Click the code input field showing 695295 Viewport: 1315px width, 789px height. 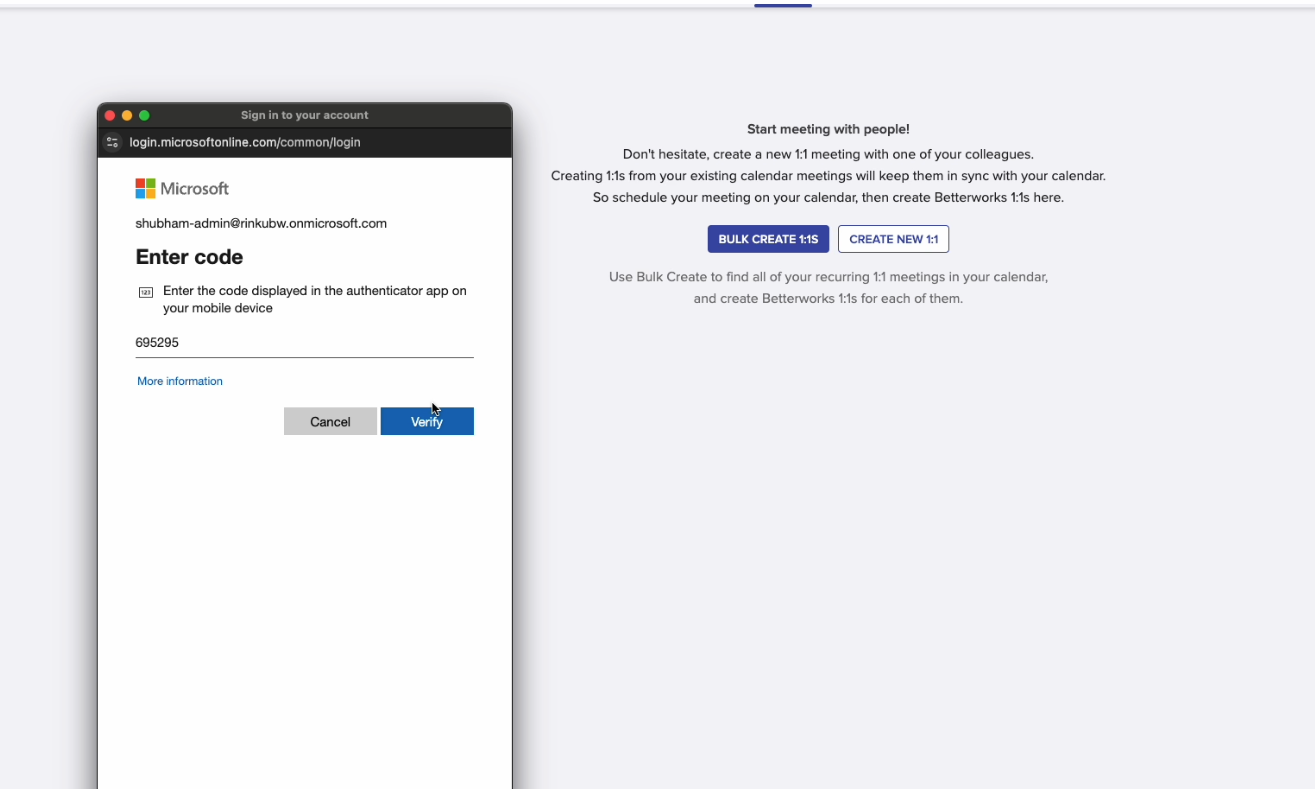click(x=304, y=342)
